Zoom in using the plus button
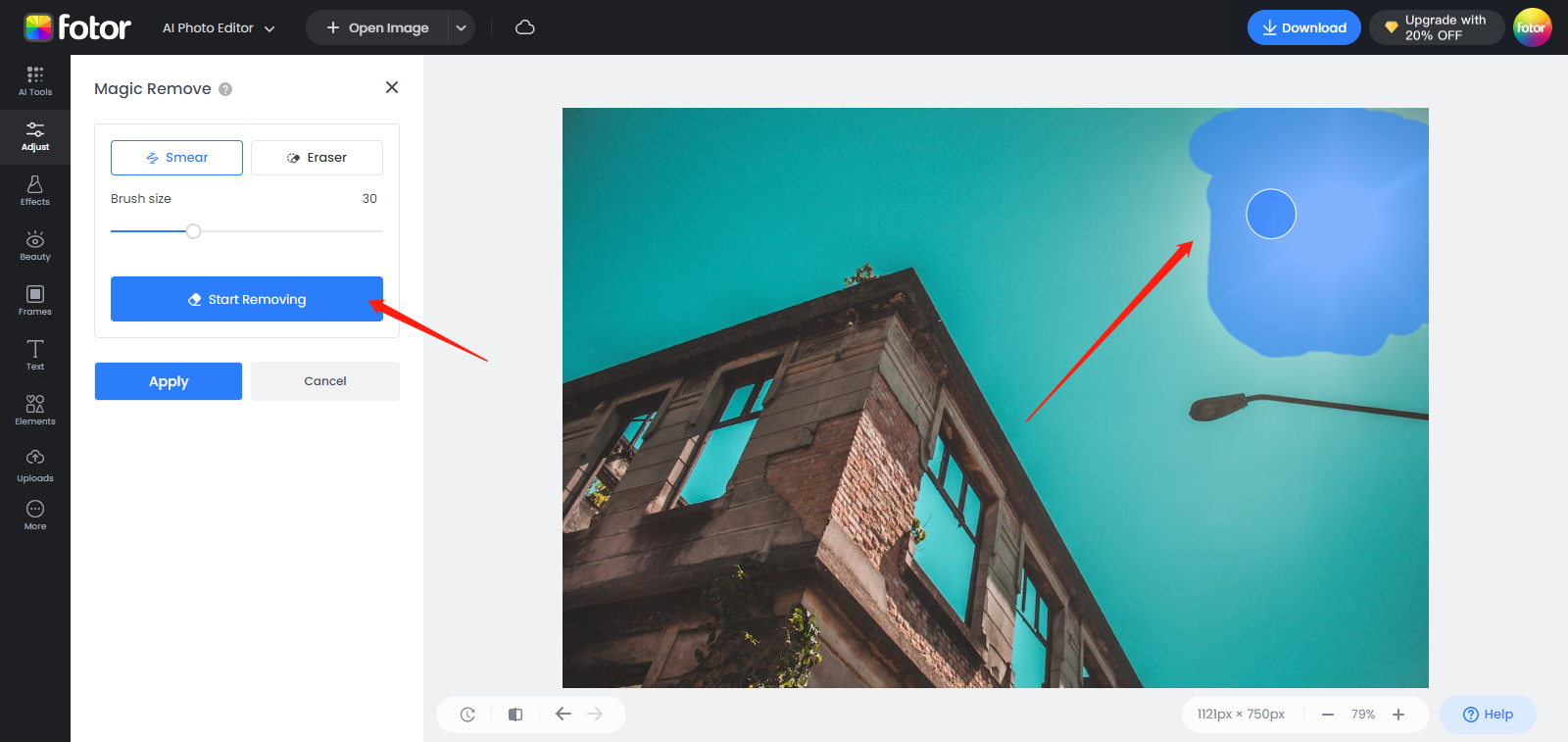 pyautogui.click(x=1398, y=715)
